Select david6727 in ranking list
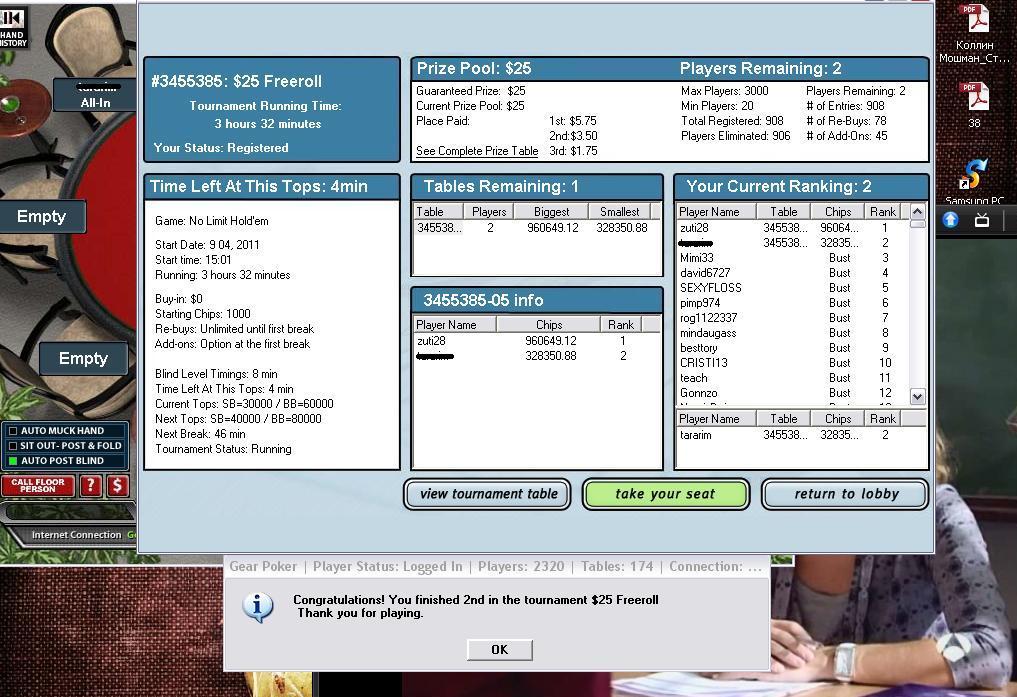The width and height of the screenshot is (1017, 697). pyautogui.click(x=791, y=272)
